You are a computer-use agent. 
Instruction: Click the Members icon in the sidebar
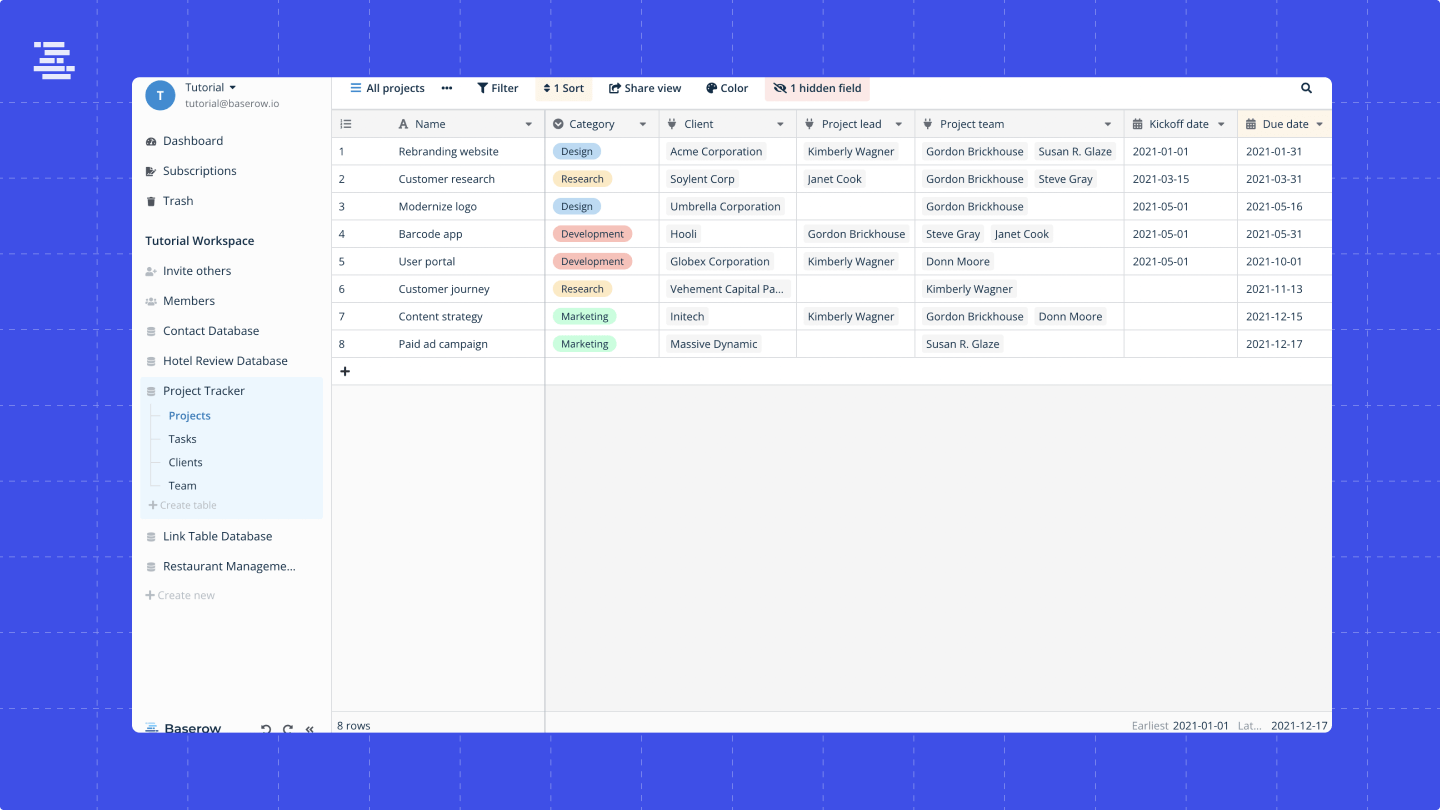click(151, 301)
